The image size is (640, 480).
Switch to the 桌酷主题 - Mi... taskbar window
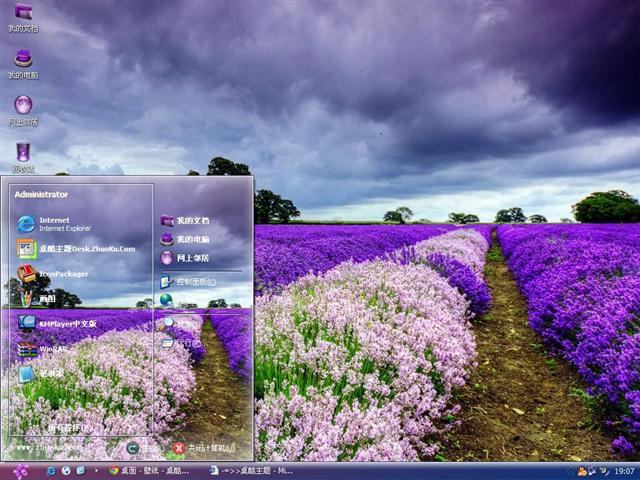point(251,471)
